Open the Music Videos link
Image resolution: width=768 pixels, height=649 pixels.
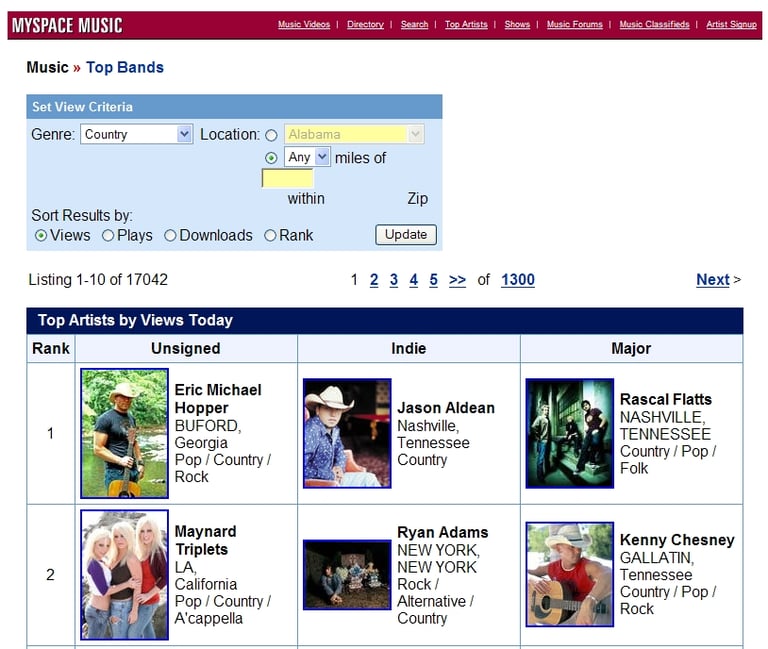304,24
